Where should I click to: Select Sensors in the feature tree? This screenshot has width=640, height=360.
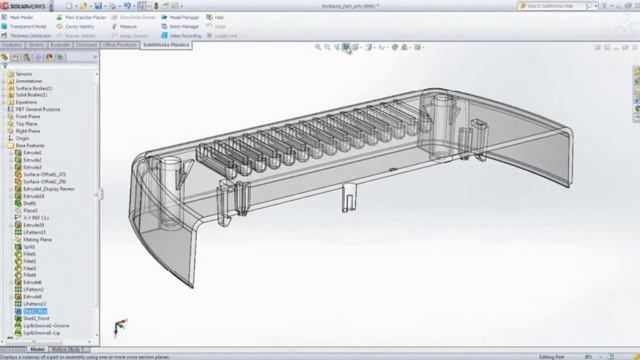pos(24,74)
